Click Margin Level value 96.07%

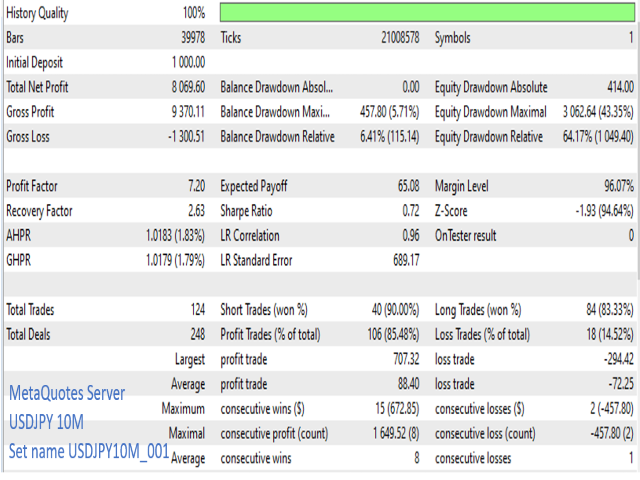(619, 186)
